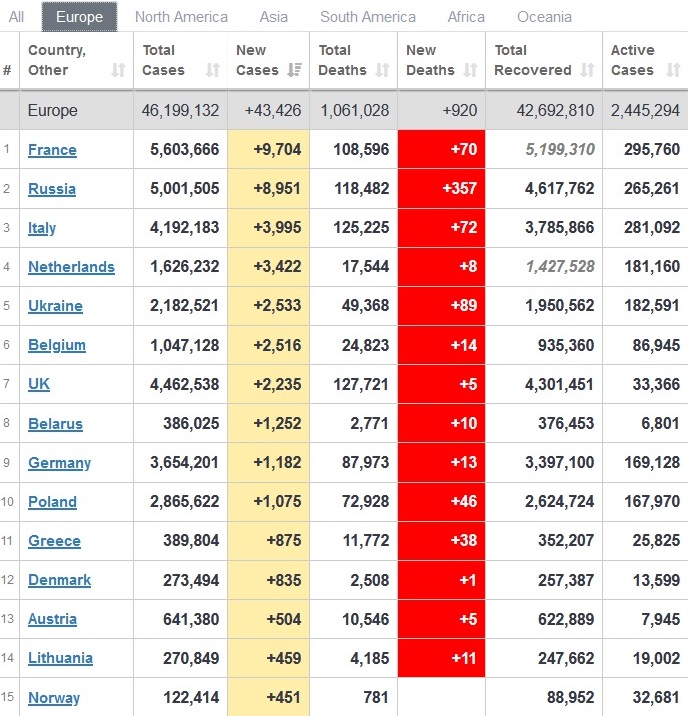Click the # rank column header
Viewport: 688px width, 716px height.
pyautogui.click(x=8, y=70)
